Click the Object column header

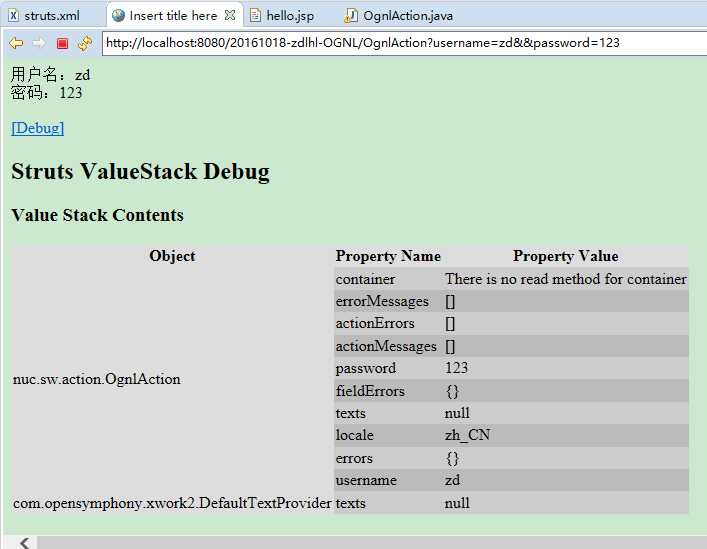tap(172, 256)
